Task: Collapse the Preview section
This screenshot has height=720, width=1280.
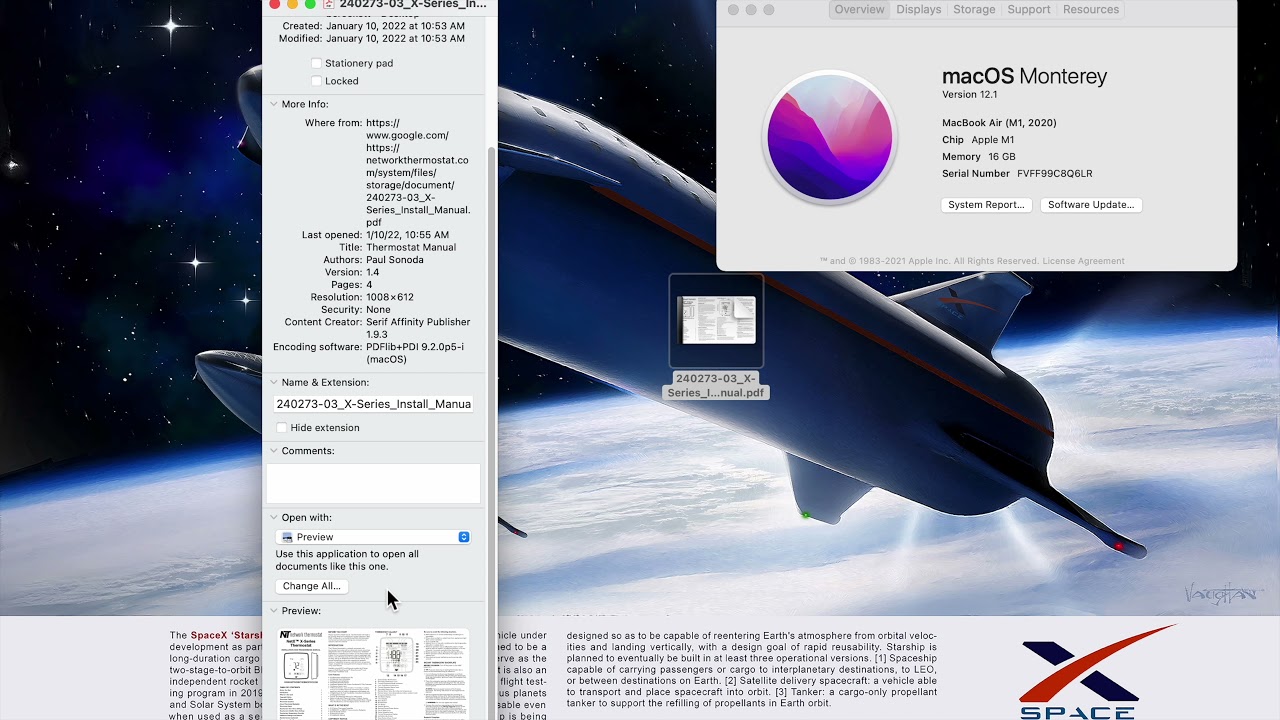Action: pyautogui.click(x=273, y=611)
